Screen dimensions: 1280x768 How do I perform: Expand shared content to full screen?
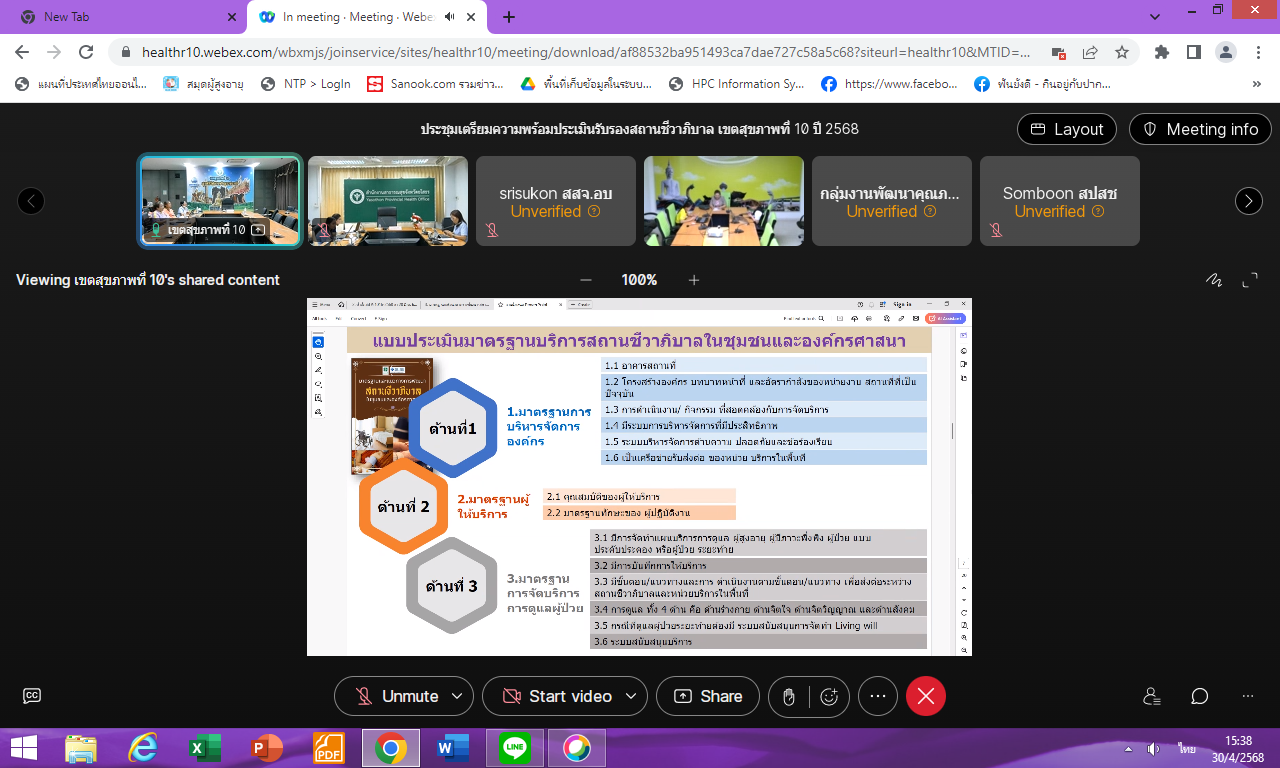[x=1250, y=280]
